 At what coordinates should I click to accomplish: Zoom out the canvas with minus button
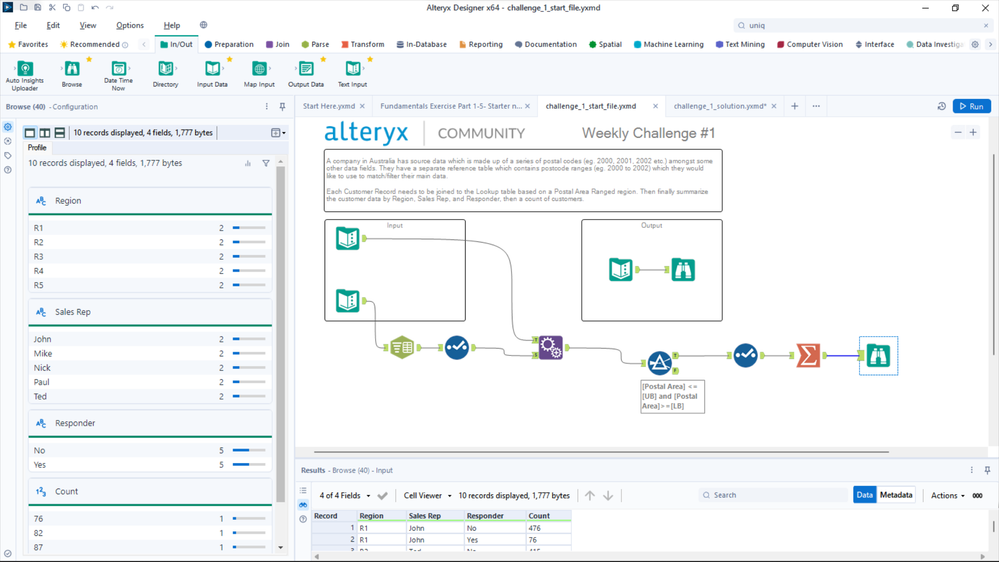tap(958, 133)
